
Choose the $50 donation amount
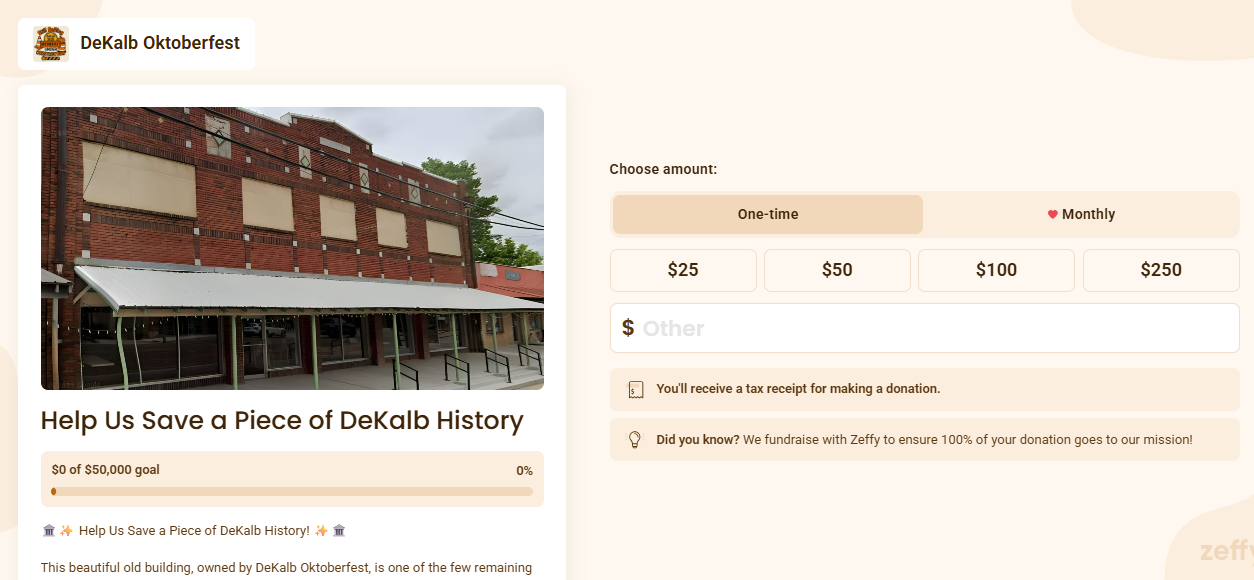click(x=837, y=270)
